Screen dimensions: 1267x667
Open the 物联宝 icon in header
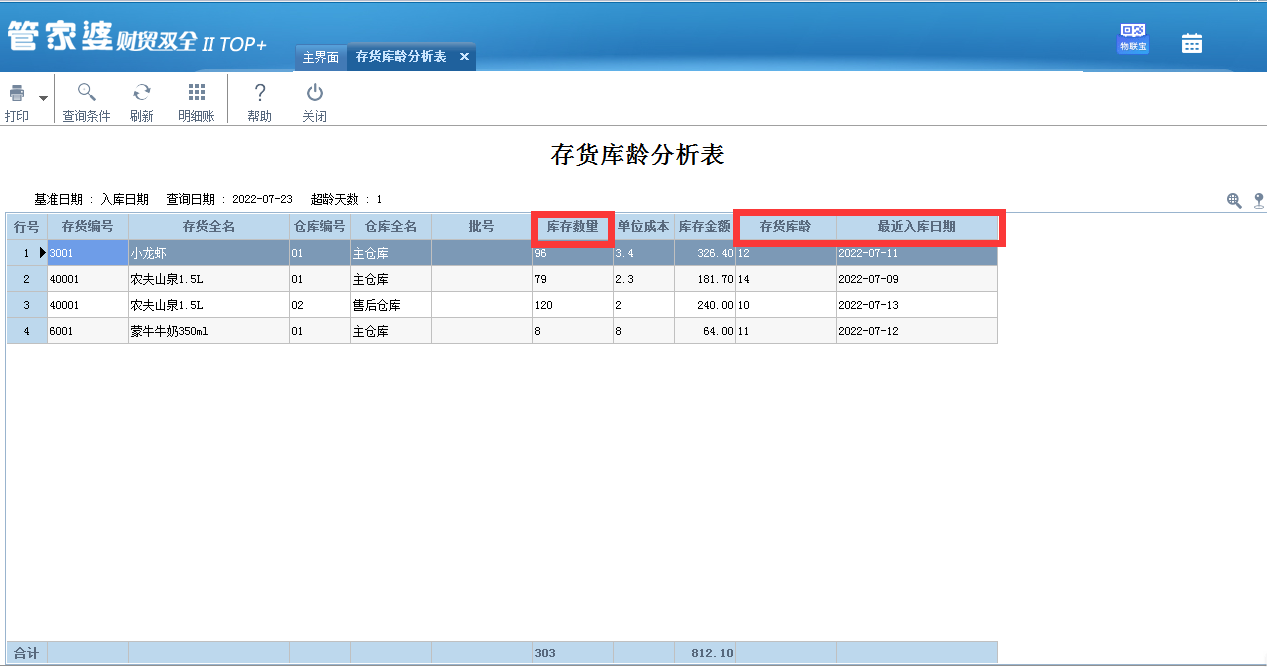click(x=1132, y=39)
